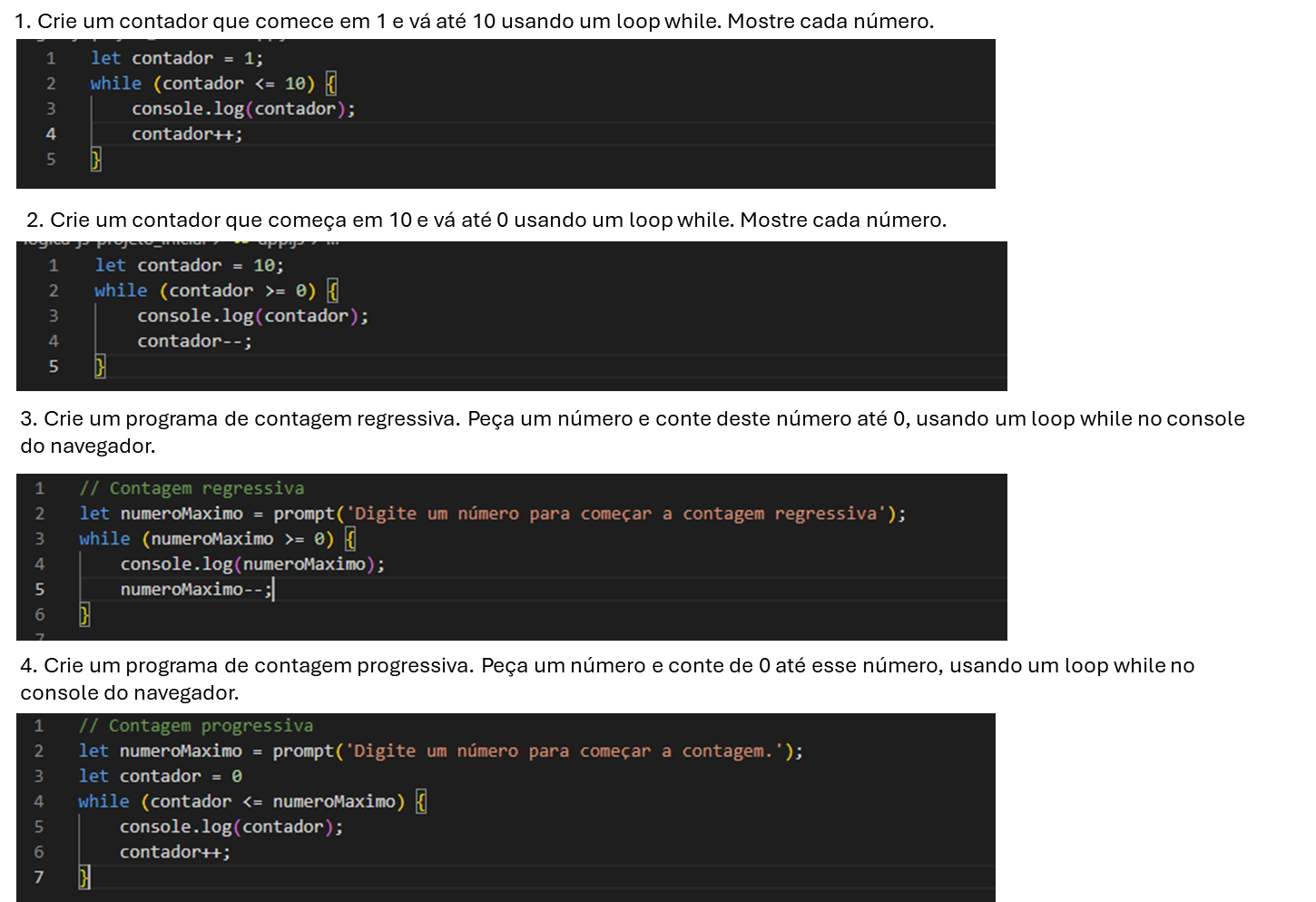This screenshot has width=1316, height=902.
Task: Click 'let contador = 10;' code line
Action: tap(189, 266)
